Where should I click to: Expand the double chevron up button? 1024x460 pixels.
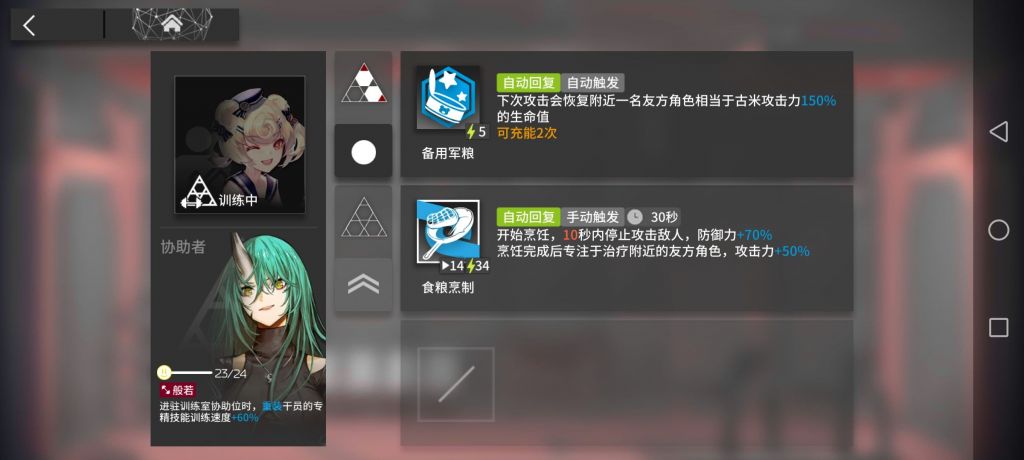[x=364, y=284]
